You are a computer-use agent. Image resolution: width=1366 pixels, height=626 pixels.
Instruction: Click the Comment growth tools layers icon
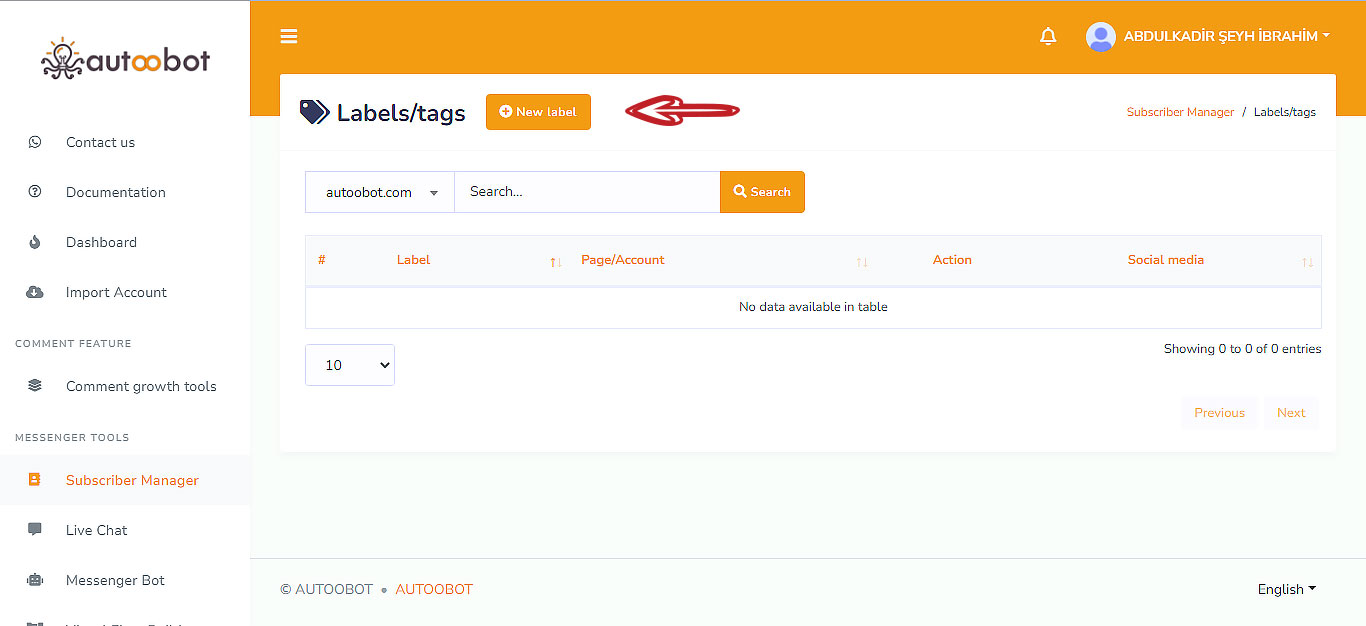click(35, 386)
